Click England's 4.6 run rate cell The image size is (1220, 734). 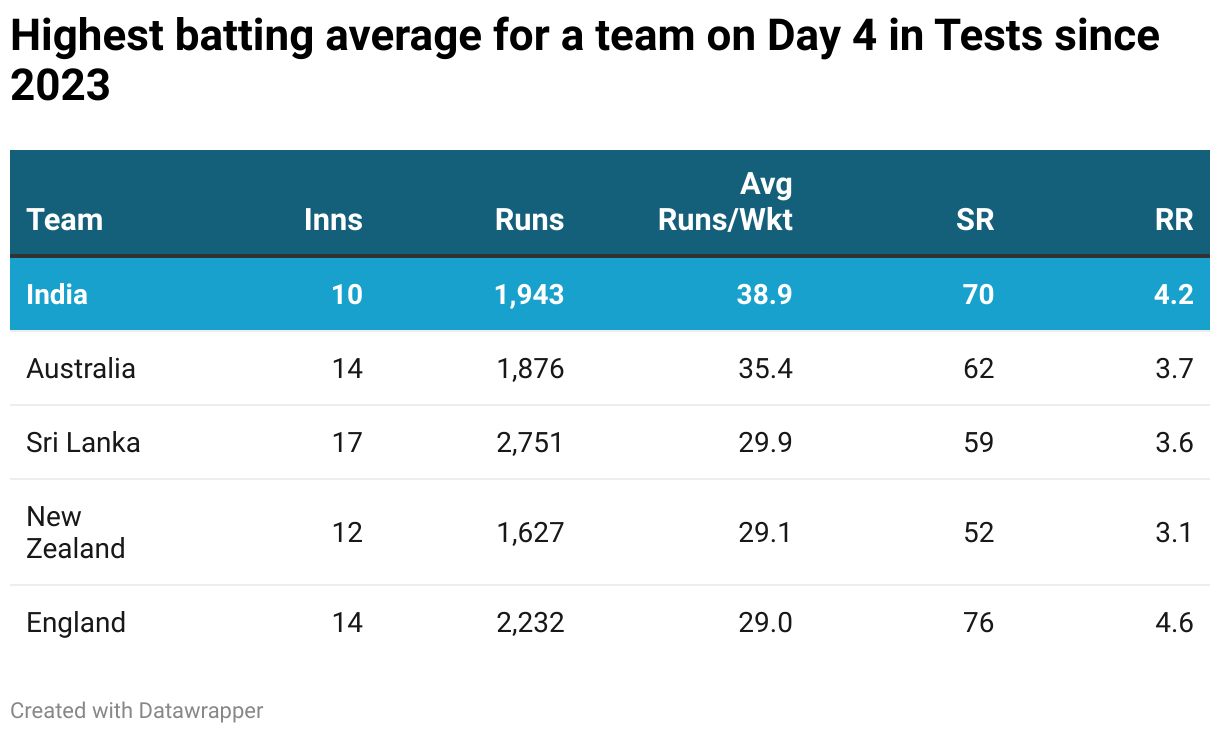coord(1173,622)
